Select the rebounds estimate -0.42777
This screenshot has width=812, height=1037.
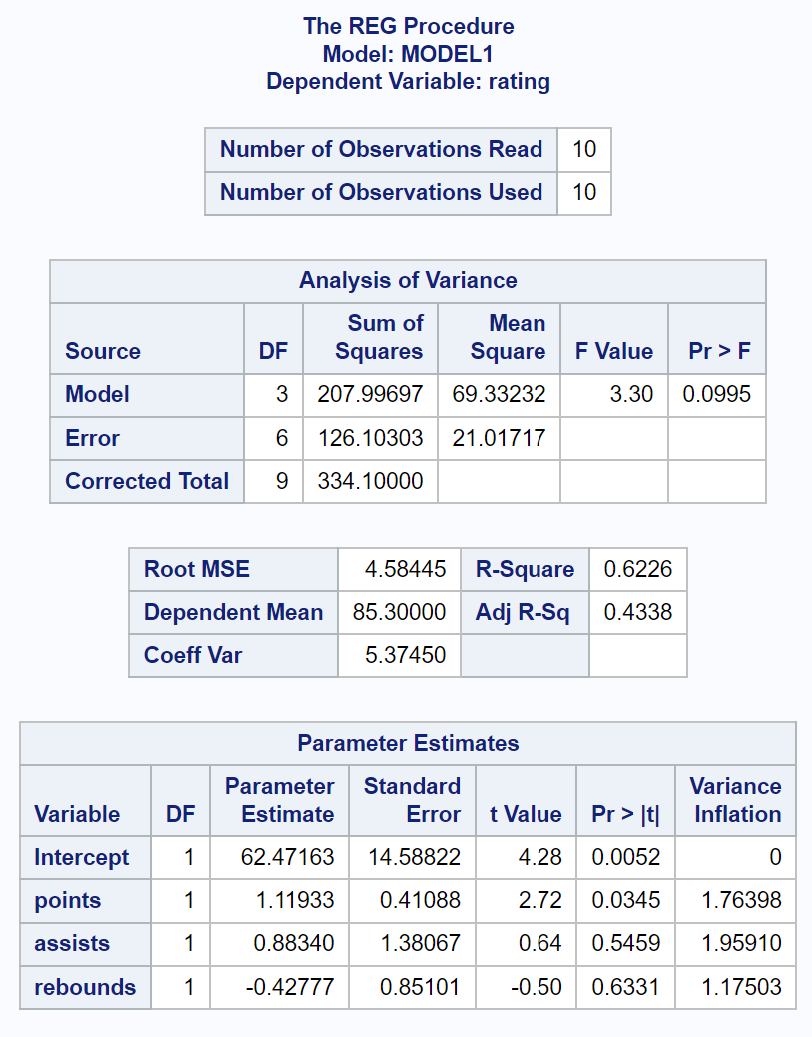pos(290,987)
